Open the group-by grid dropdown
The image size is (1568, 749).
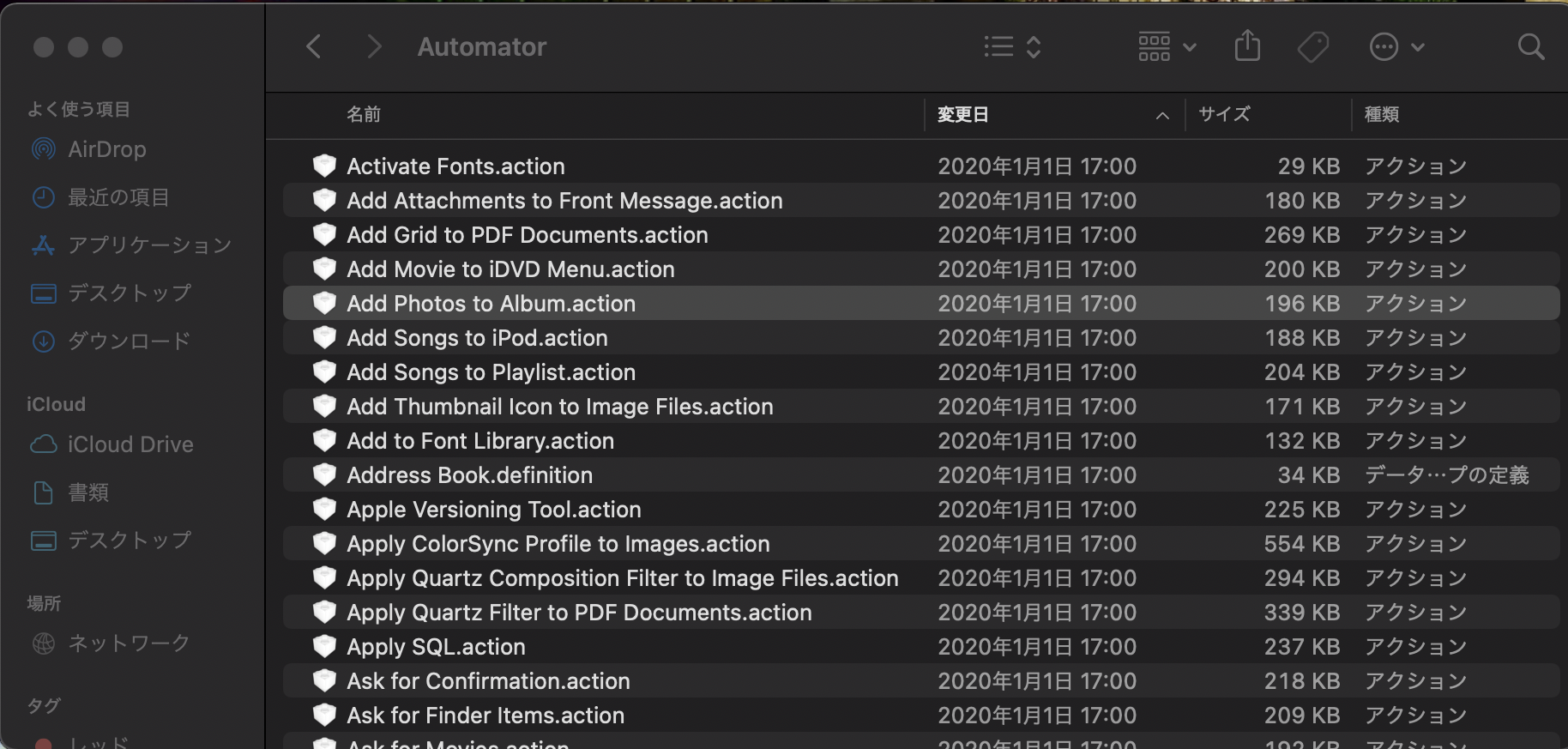(1167, 46)
